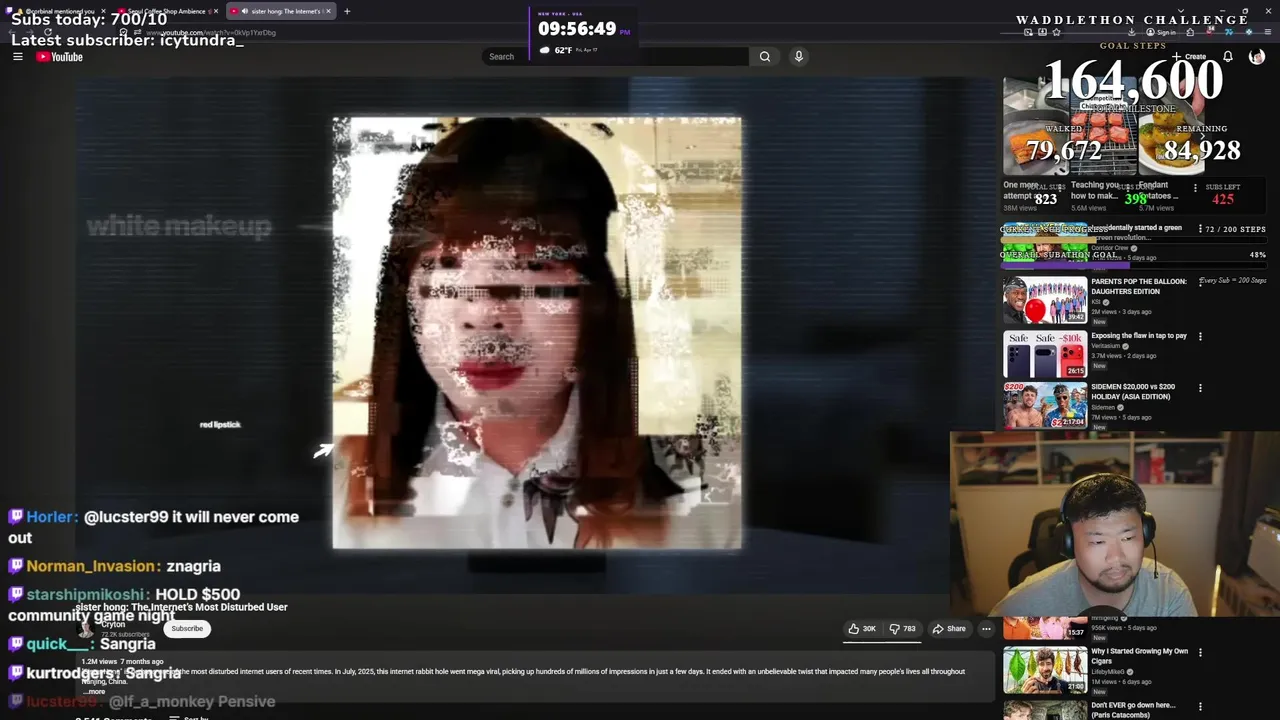Close the Seoul Coffee Shop Ambience tab
1280x720 pixels.
215,11
